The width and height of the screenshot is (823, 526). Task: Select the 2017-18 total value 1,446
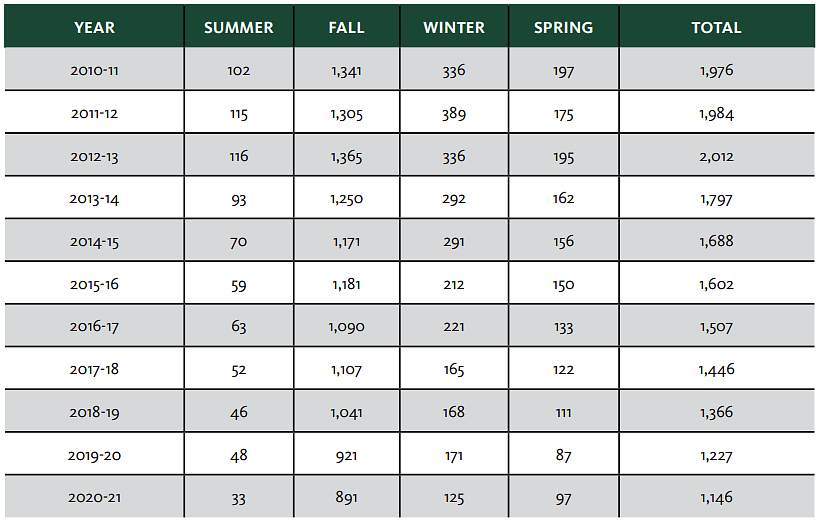716,369
